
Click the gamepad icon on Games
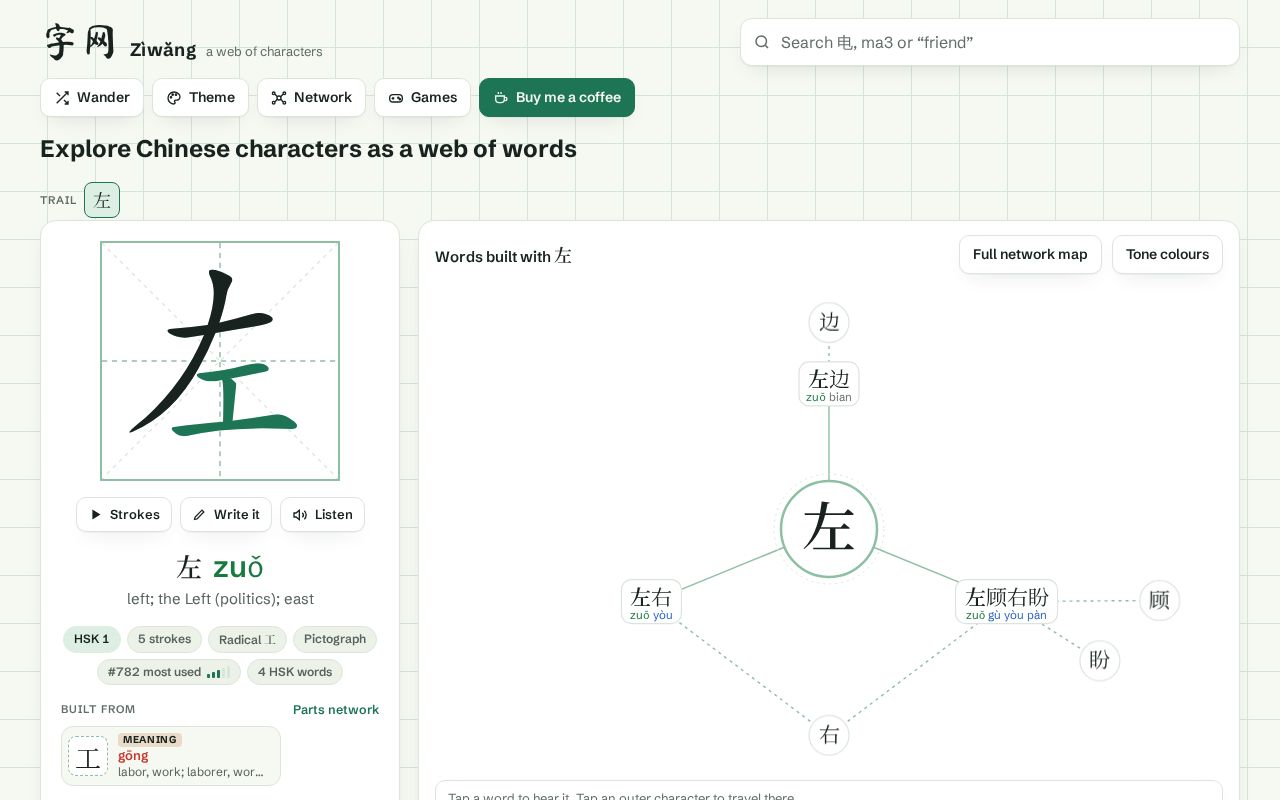[x=396, y=98]
